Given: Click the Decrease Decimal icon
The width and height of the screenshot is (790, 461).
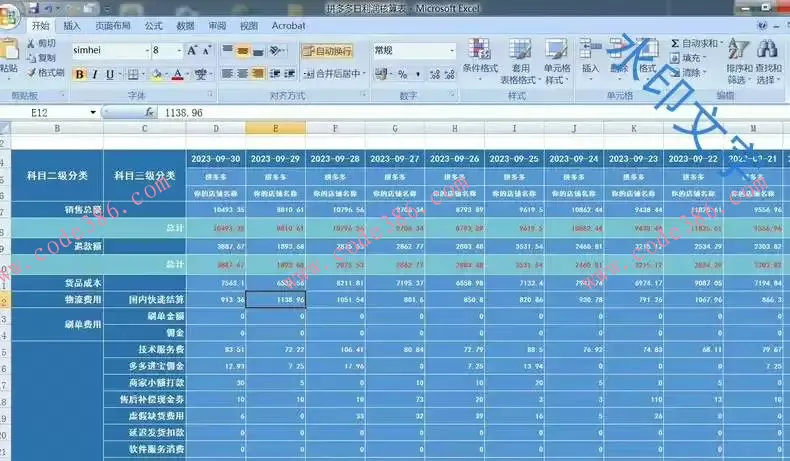Looking at the screenshot, I should [450, 74].
